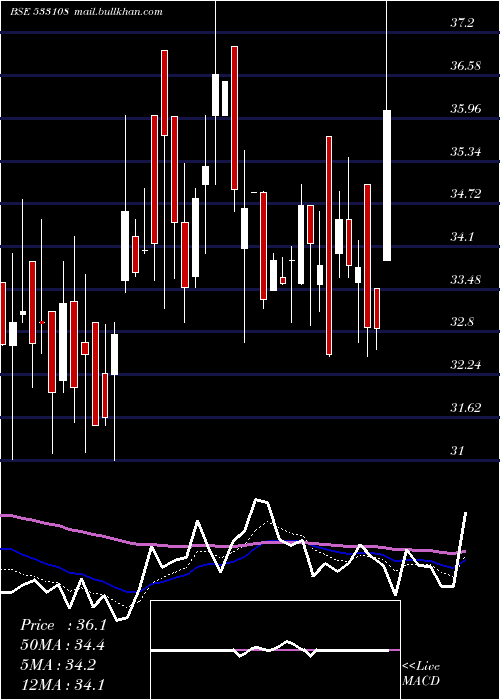Click the 32.24 price axis label
Viewport: 500px width, 700px height.
tap(465, 365)
